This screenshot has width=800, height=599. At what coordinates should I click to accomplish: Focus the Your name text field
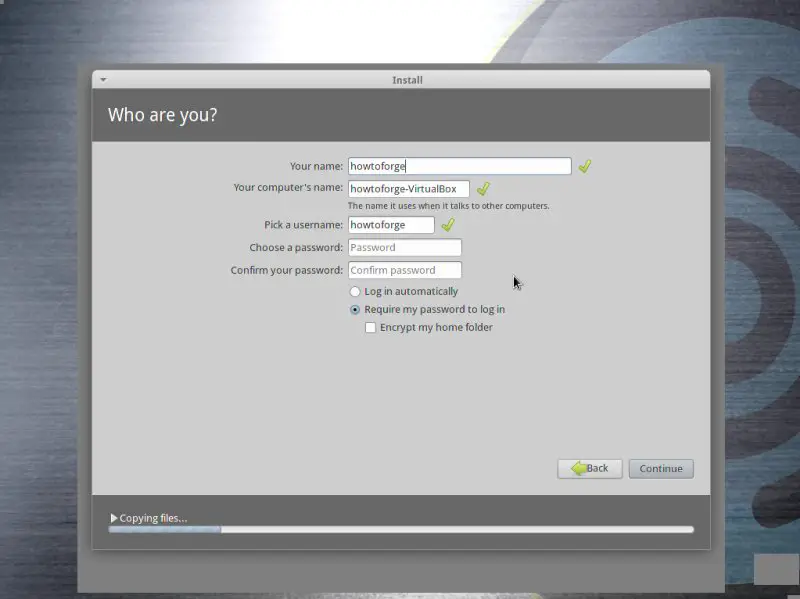coord(460,166)
